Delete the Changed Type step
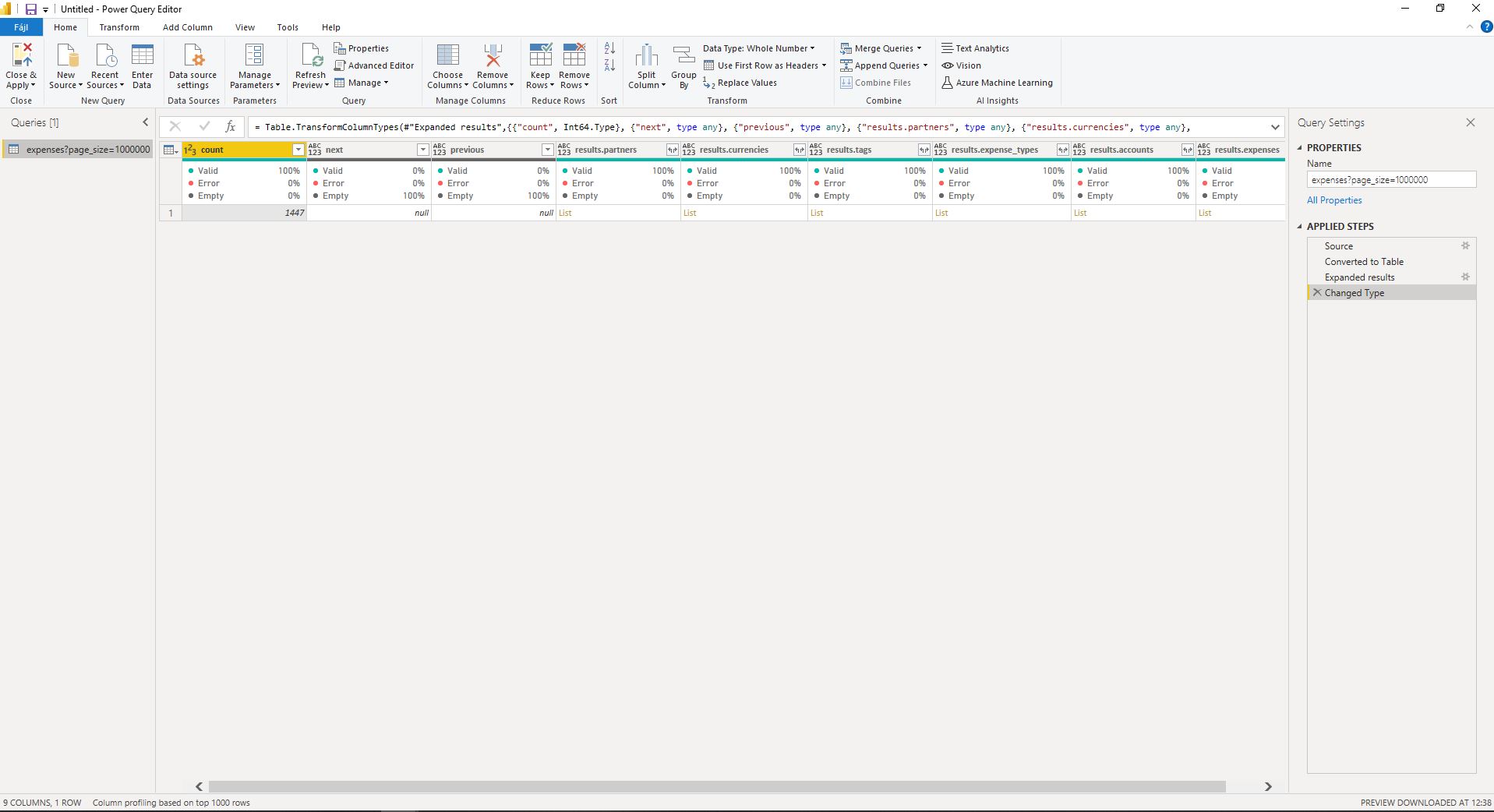 [x=1317, y=292]
